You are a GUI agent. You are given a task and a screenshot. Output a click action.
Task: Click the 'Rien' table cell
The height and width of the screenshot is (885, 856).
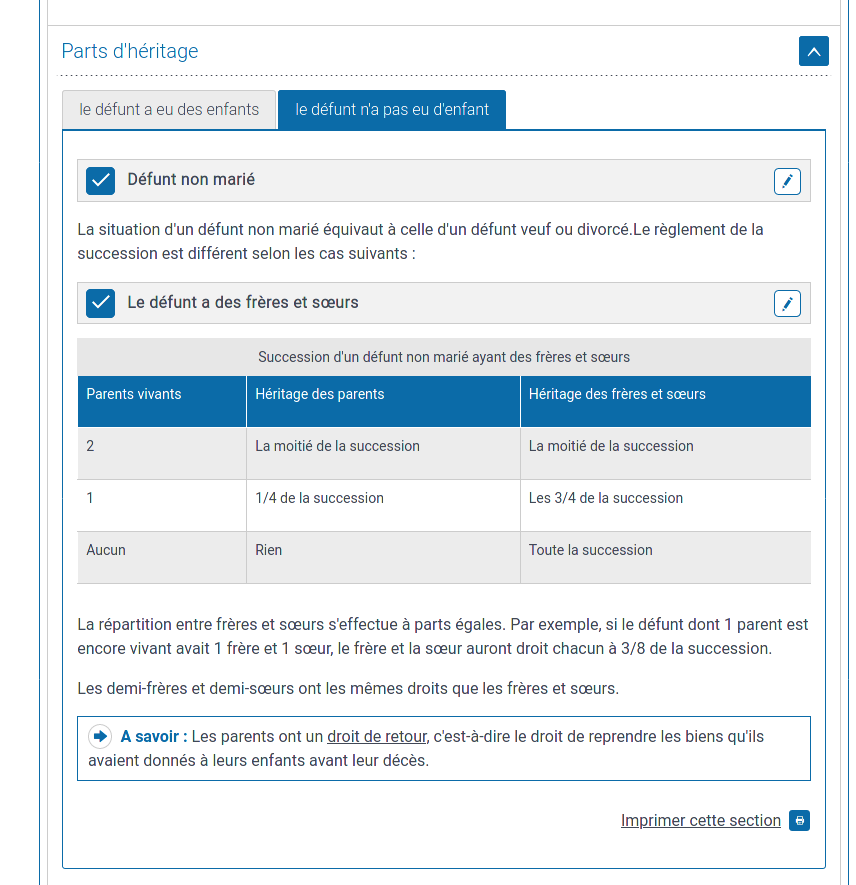click(269, 550)
